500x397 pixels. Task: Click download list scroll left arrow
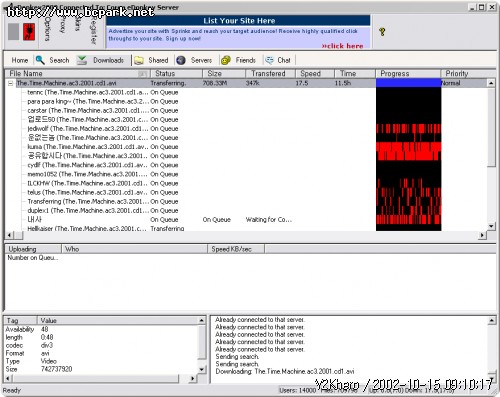coord(9,235)
